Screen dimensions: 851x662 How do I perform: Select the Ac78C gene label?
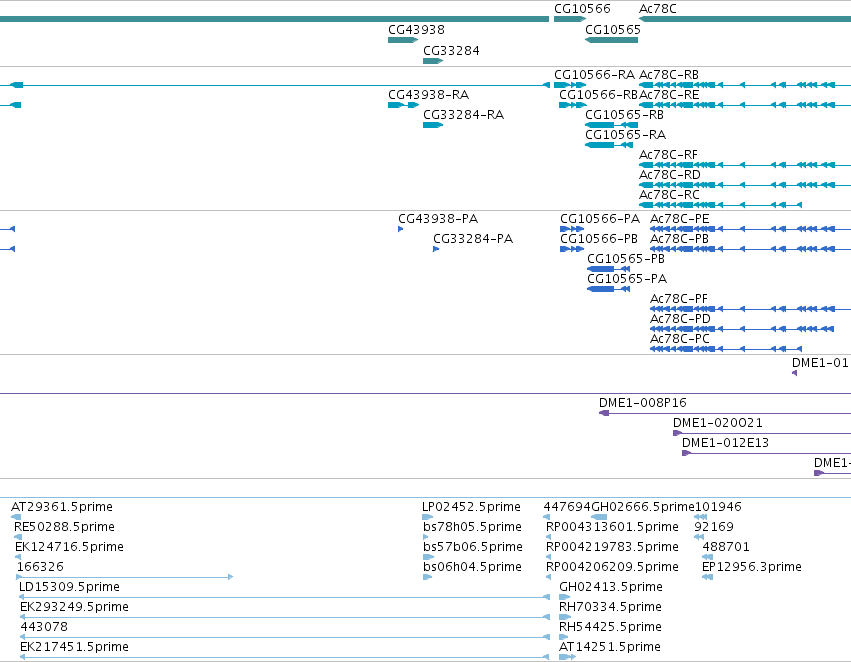tap(658, 9)
